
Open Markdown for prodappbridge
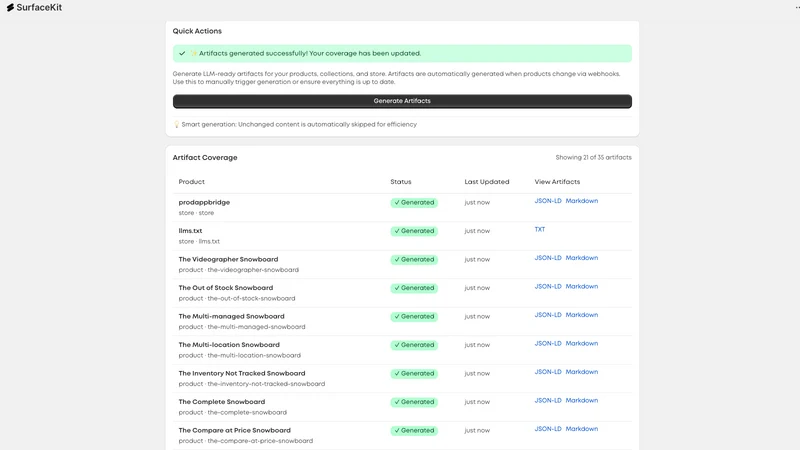click(582, 201)
